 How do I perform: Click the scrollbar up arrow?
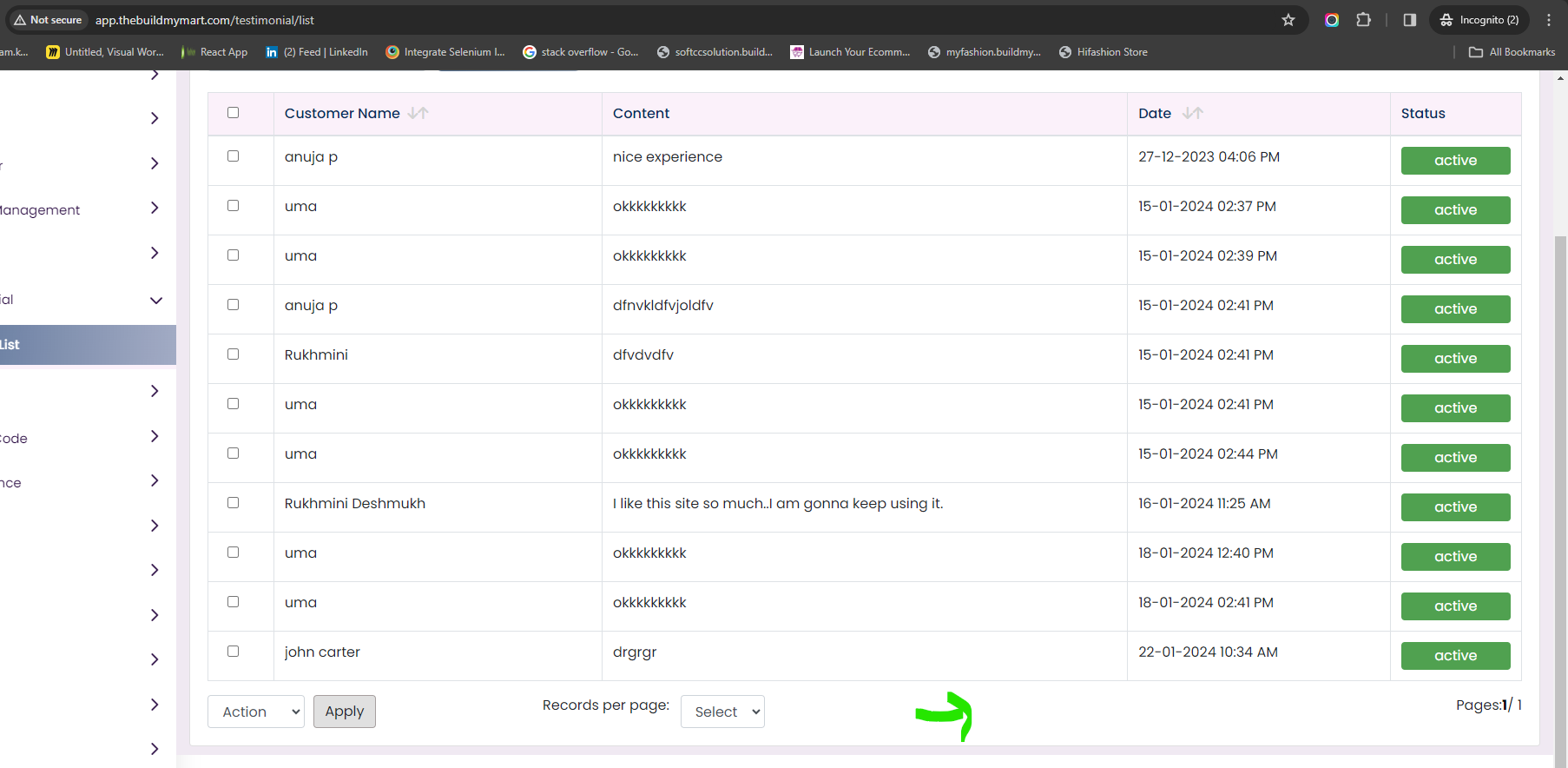point(1560,78)
